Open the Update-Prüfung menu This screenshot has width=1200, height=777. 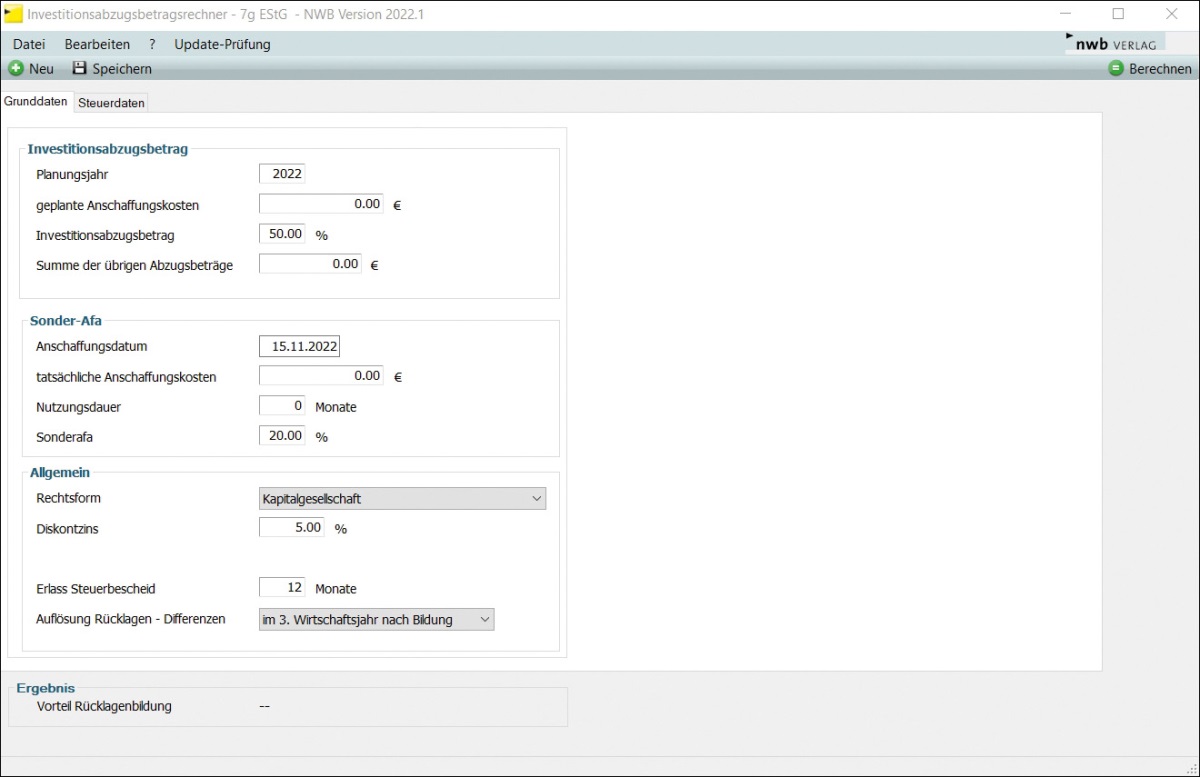click(x=222, y=44)
